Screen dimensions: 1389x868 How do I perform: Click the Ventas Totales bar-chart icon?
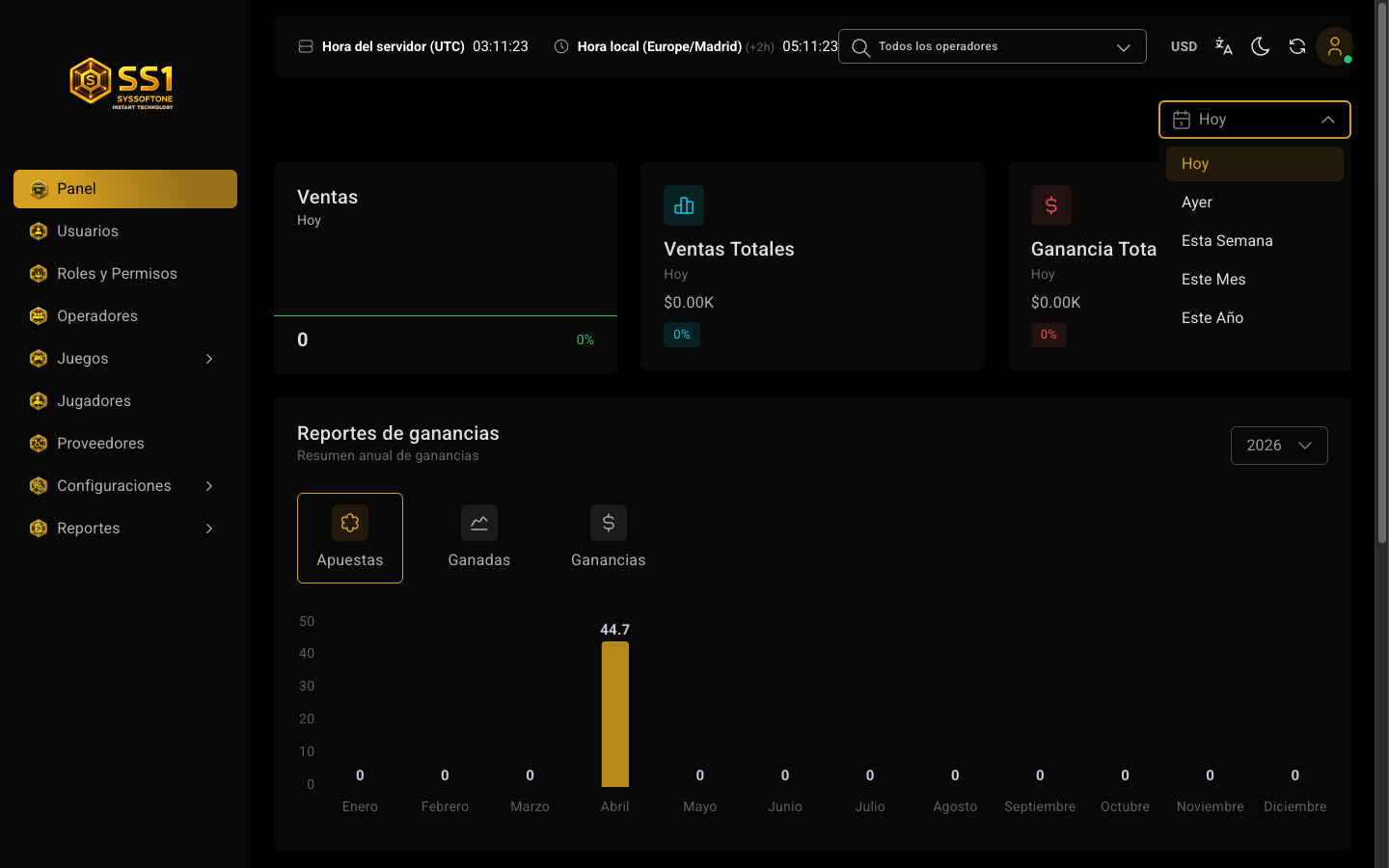[684, 205]
